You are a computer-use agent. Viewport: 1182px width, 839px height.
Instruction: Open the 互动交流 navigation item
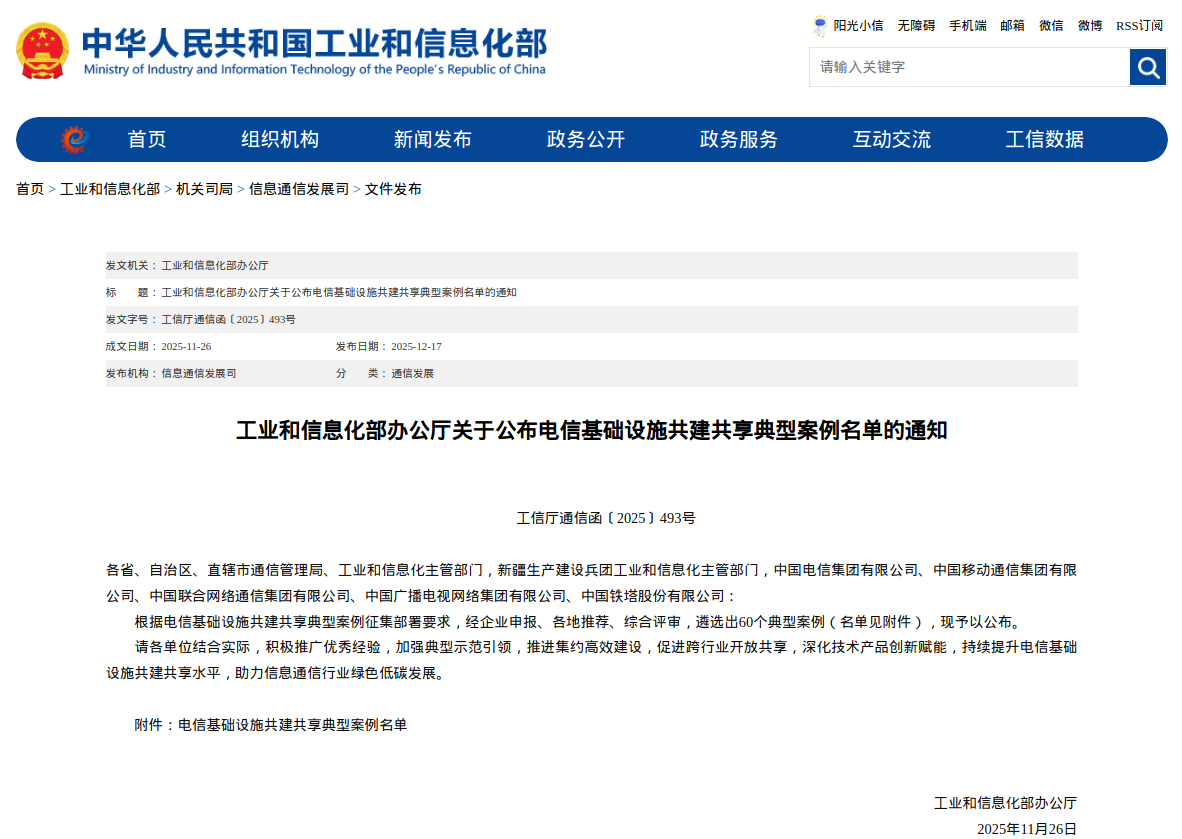click(x=891, y=139)
